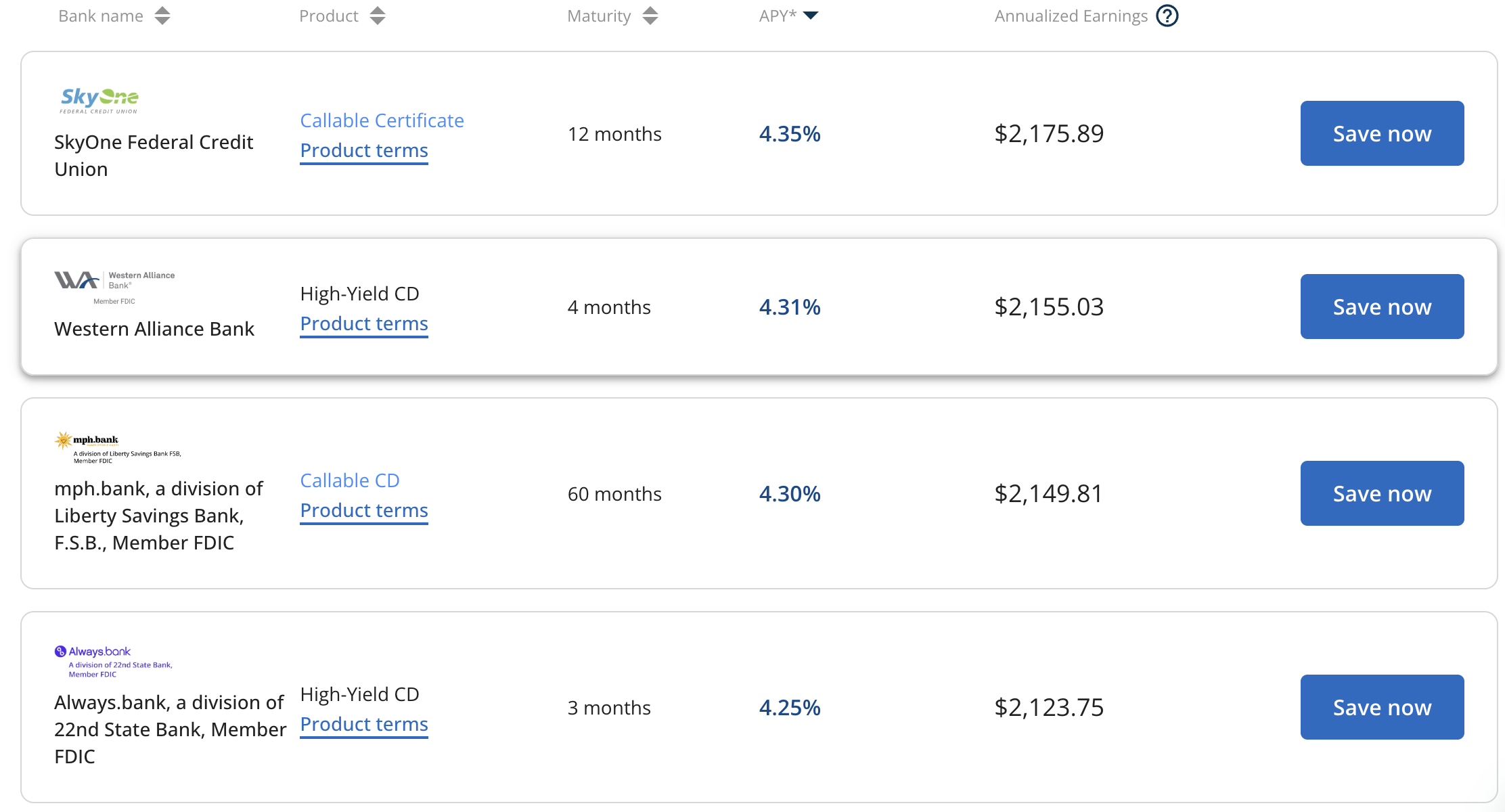Screen dimensions: 1505x812
Task: View mph.bank Callable CD Product terms
Action: pyautogui.click(x=364, y=510)
